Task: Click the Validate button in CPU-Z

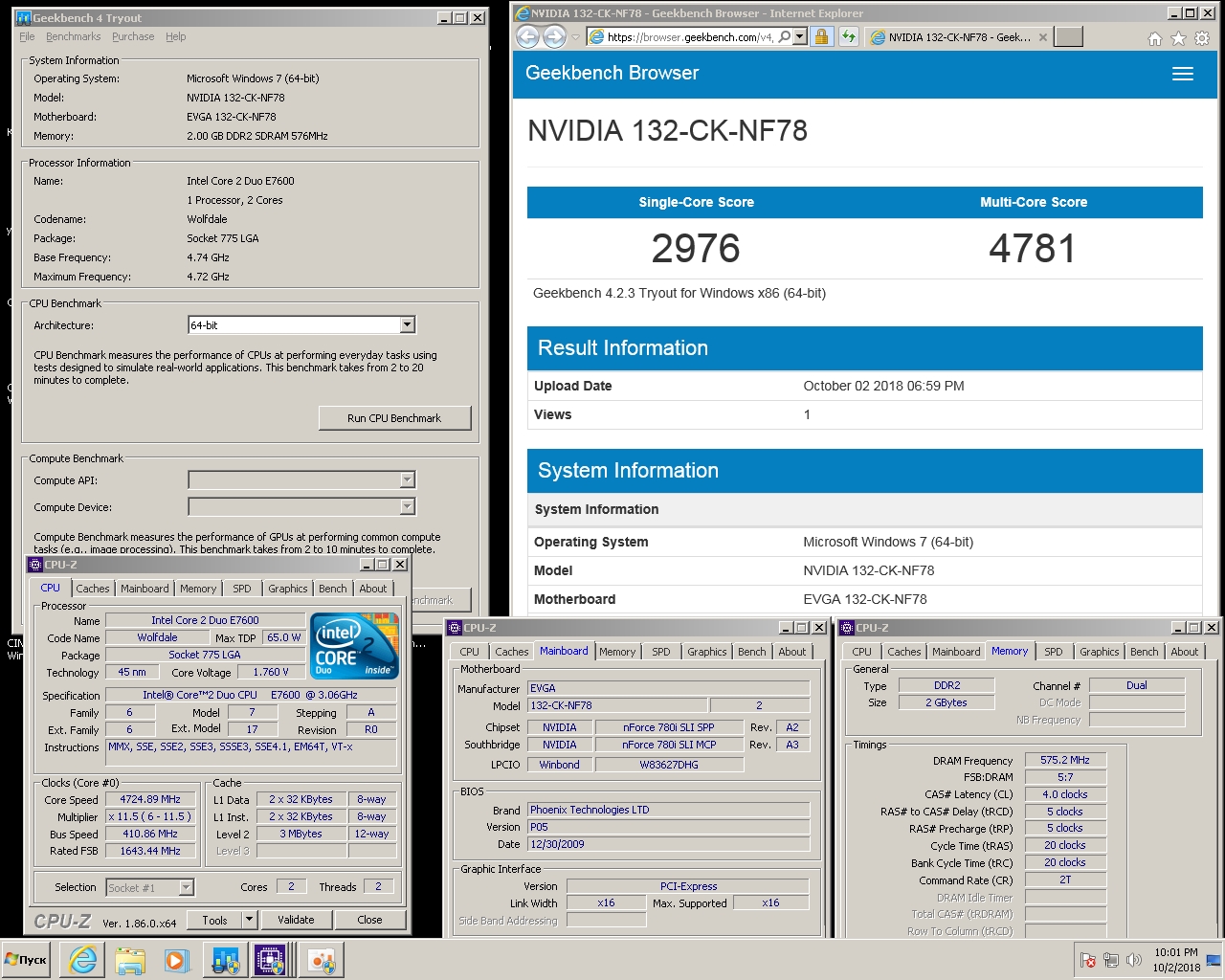Action: pyautogui.click(x=296, y=920)
